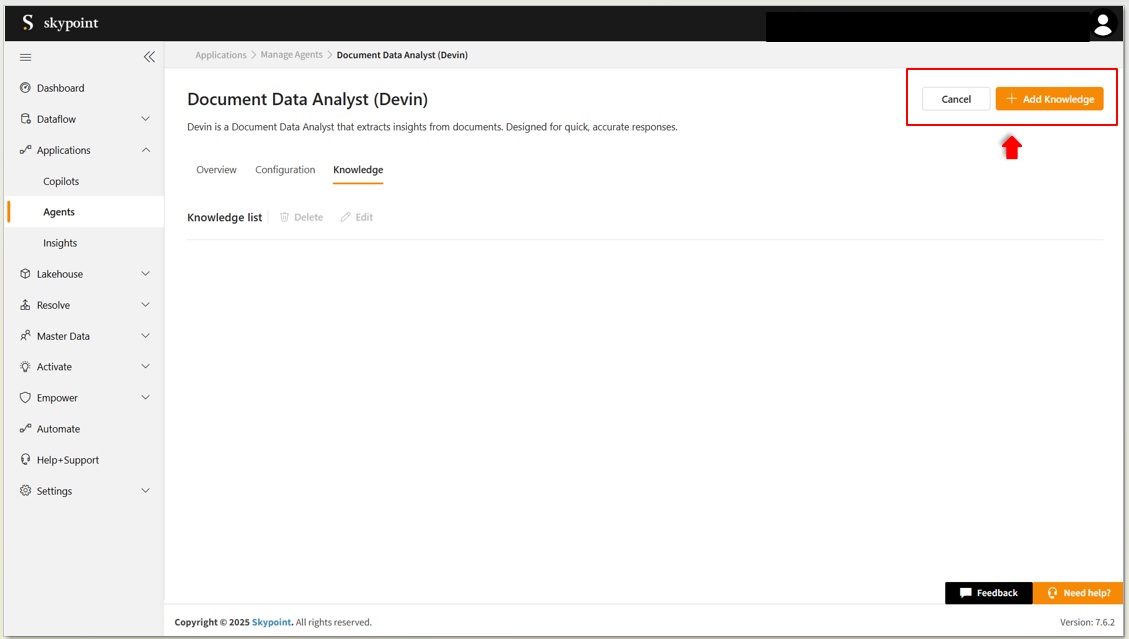Switch to the Overview tab
The width and height of the screenshot is (1129, 639).
coord(216,170)
